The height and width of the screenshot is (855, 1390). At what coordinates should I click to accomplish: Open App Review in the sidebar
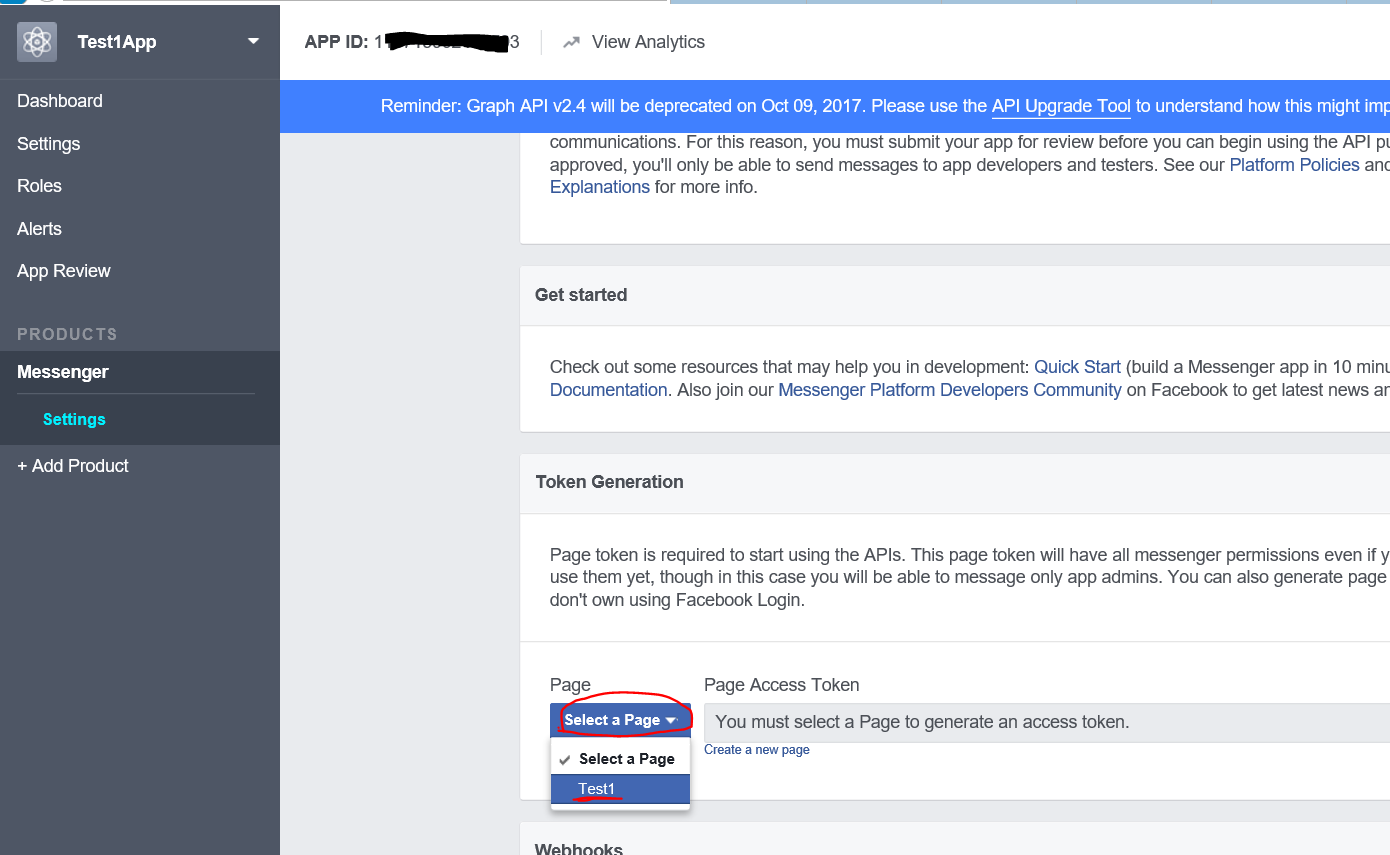tap(64, 271)
